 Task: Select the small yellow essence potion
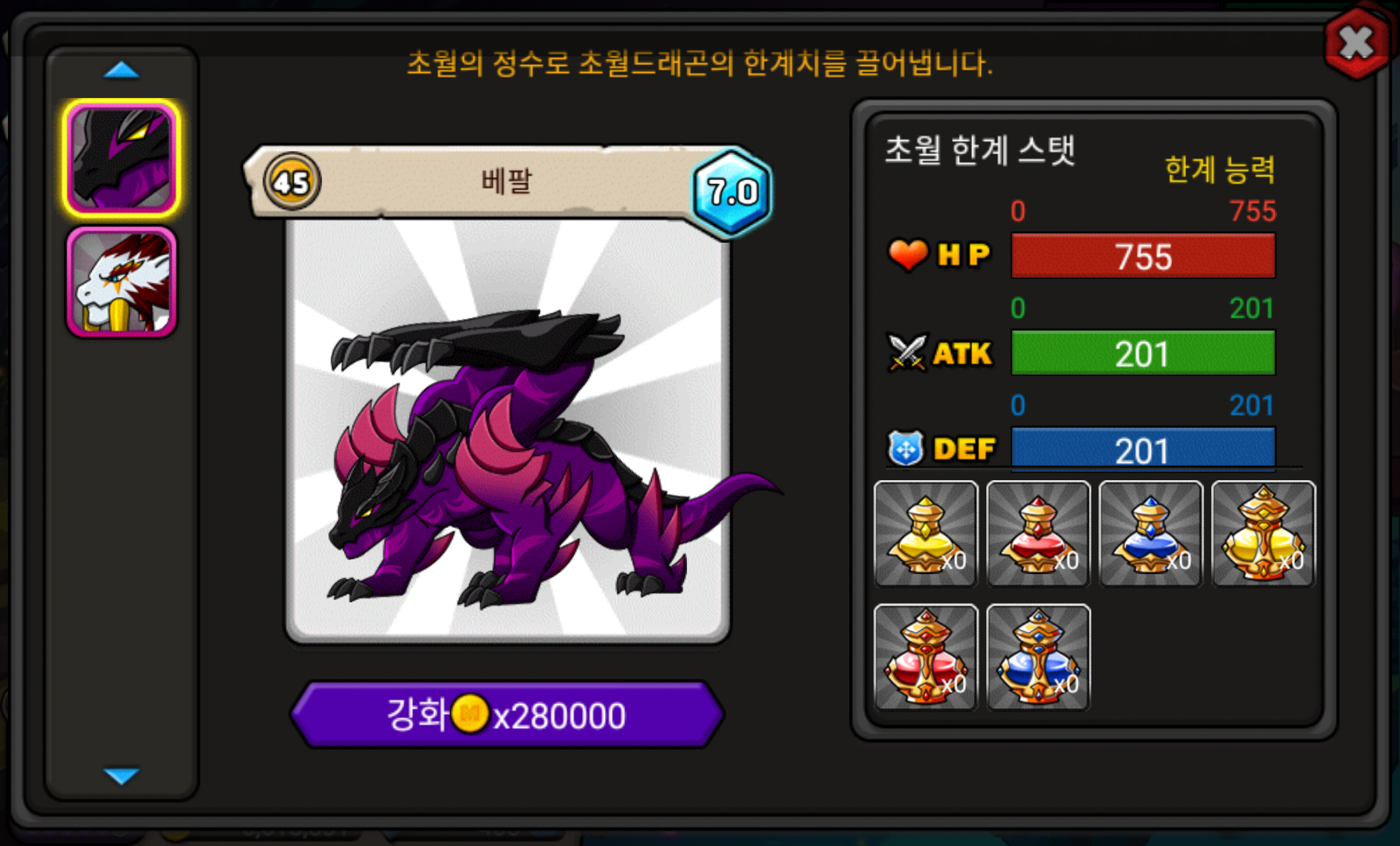pyautogui.click(x=926, y=533)
